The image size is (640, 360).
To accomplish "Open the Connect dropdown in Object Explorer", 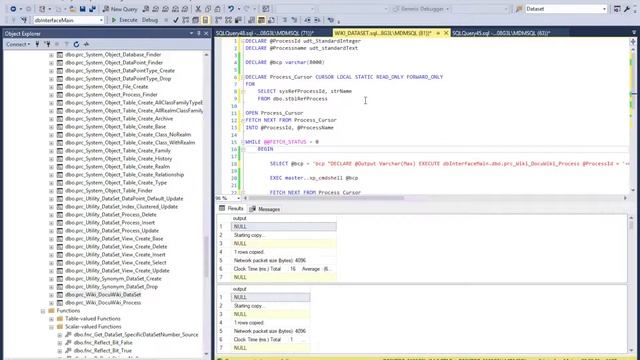I will click(x=18, y=44).
